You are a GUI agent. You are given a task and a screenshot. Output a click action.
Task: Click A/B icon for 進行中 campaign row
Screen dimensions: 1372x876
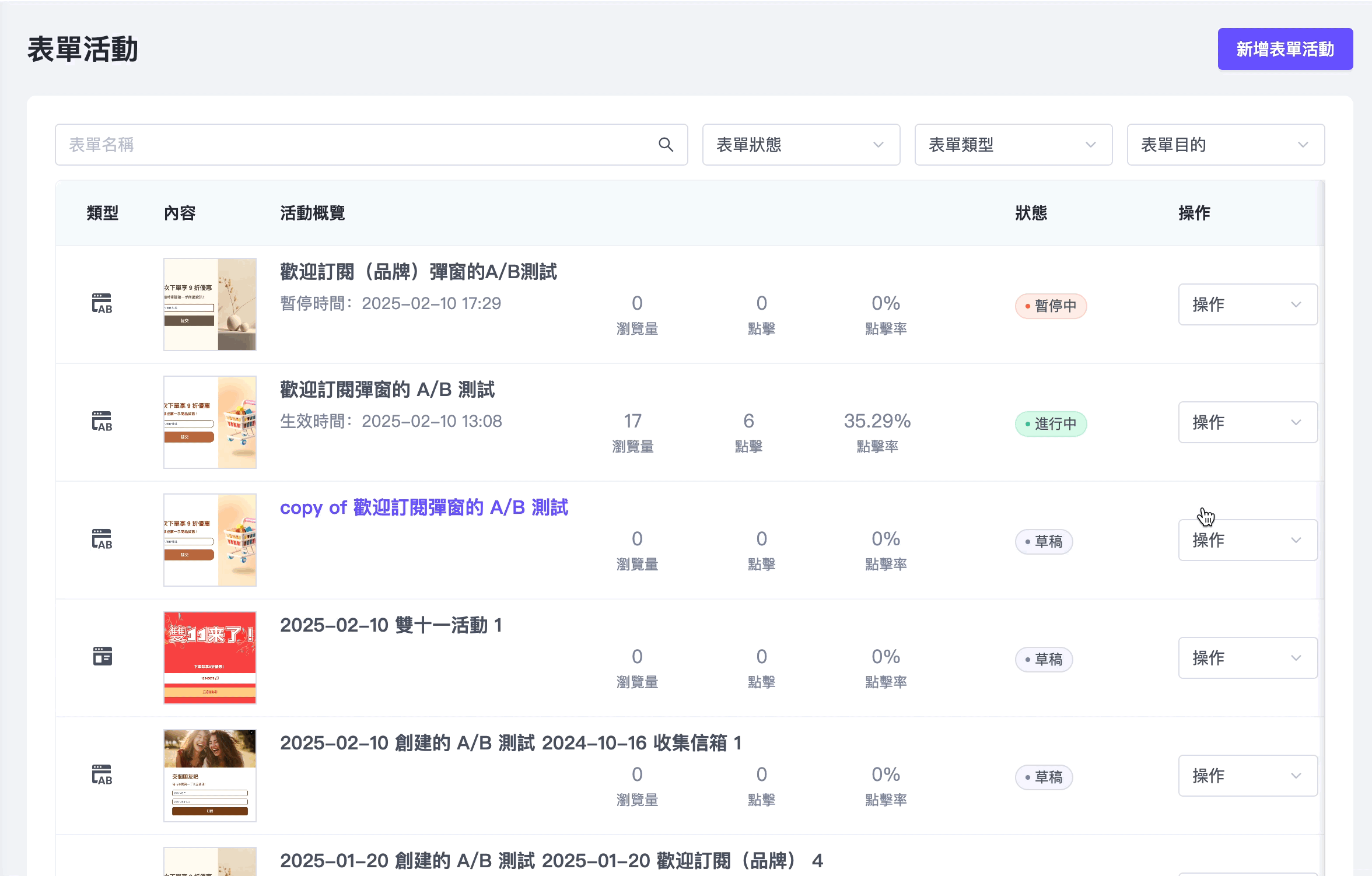[x=102, y=422]
